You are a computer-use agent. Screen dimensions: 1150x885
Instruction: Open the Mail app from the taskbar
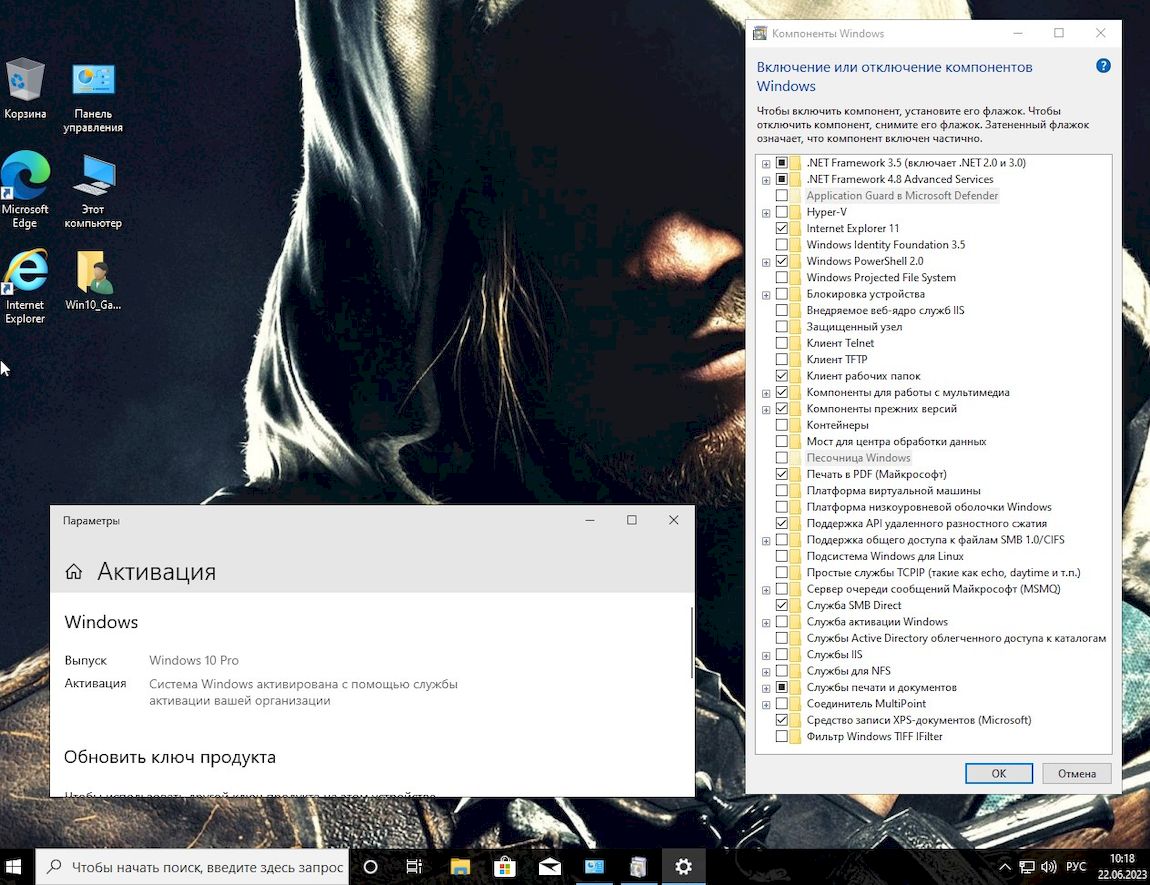click(x=549, y=866)
